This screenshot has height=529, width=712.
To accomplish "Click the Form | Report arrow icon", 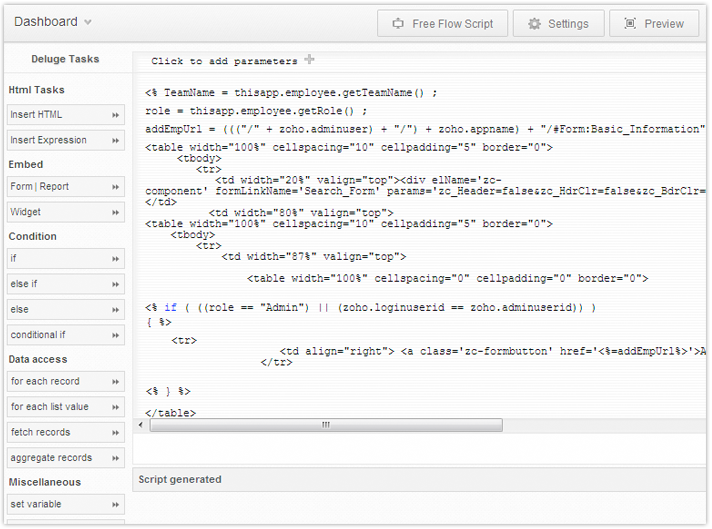I will coord(116,187).
